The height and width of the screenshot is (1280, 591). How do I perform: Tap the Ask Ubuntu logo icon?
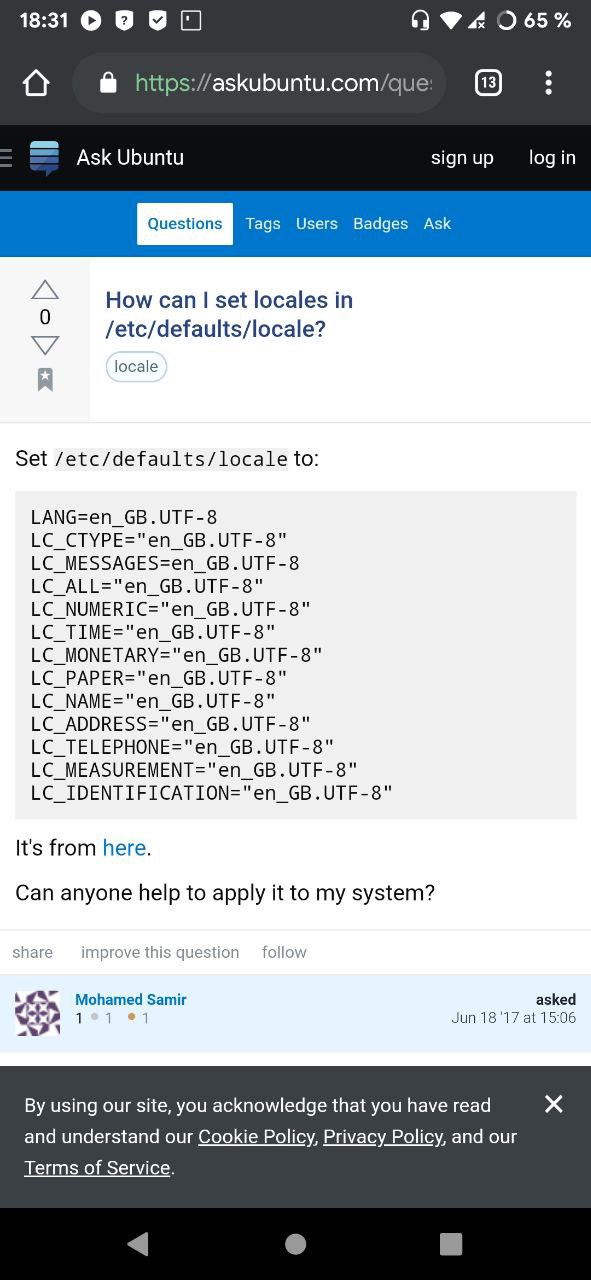tap(44, 158)
